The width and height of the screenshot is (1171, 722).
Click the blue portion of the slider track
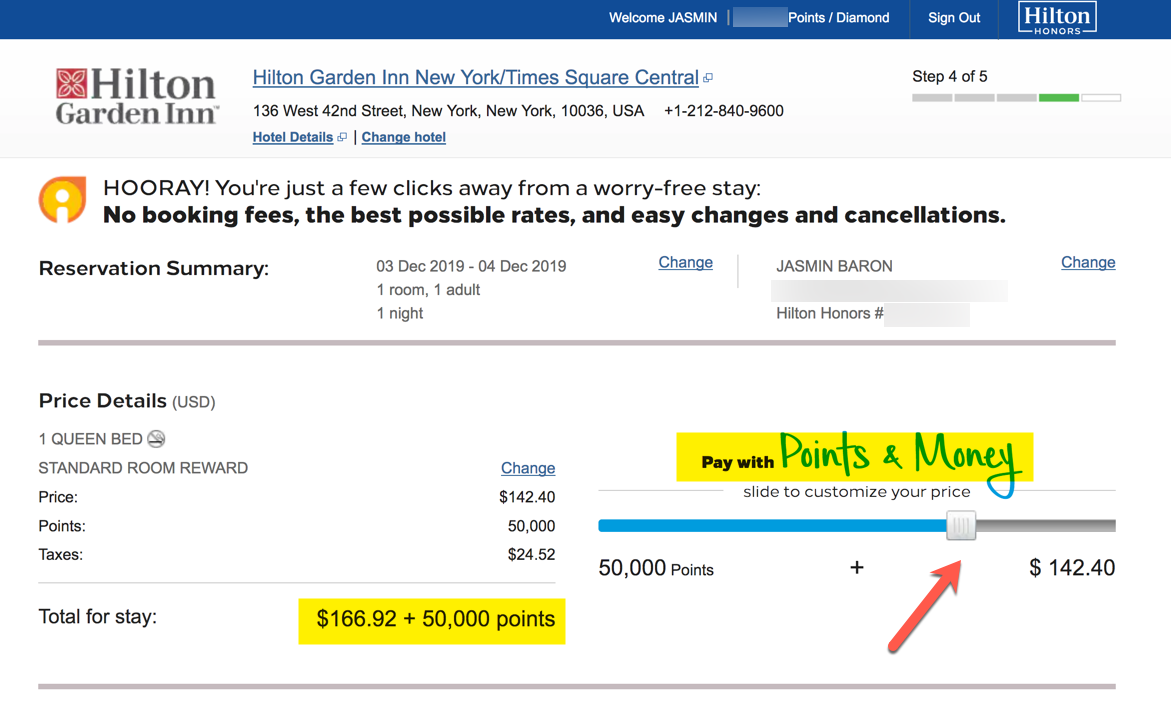tap(770, 525)
